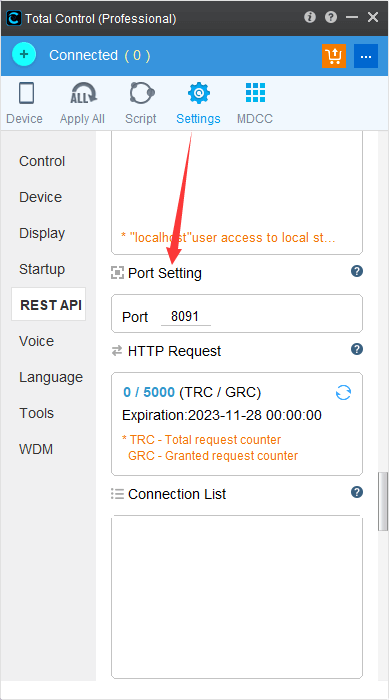Click the HTTP Request help icon
Screen dimensions: 389x700
357,349
